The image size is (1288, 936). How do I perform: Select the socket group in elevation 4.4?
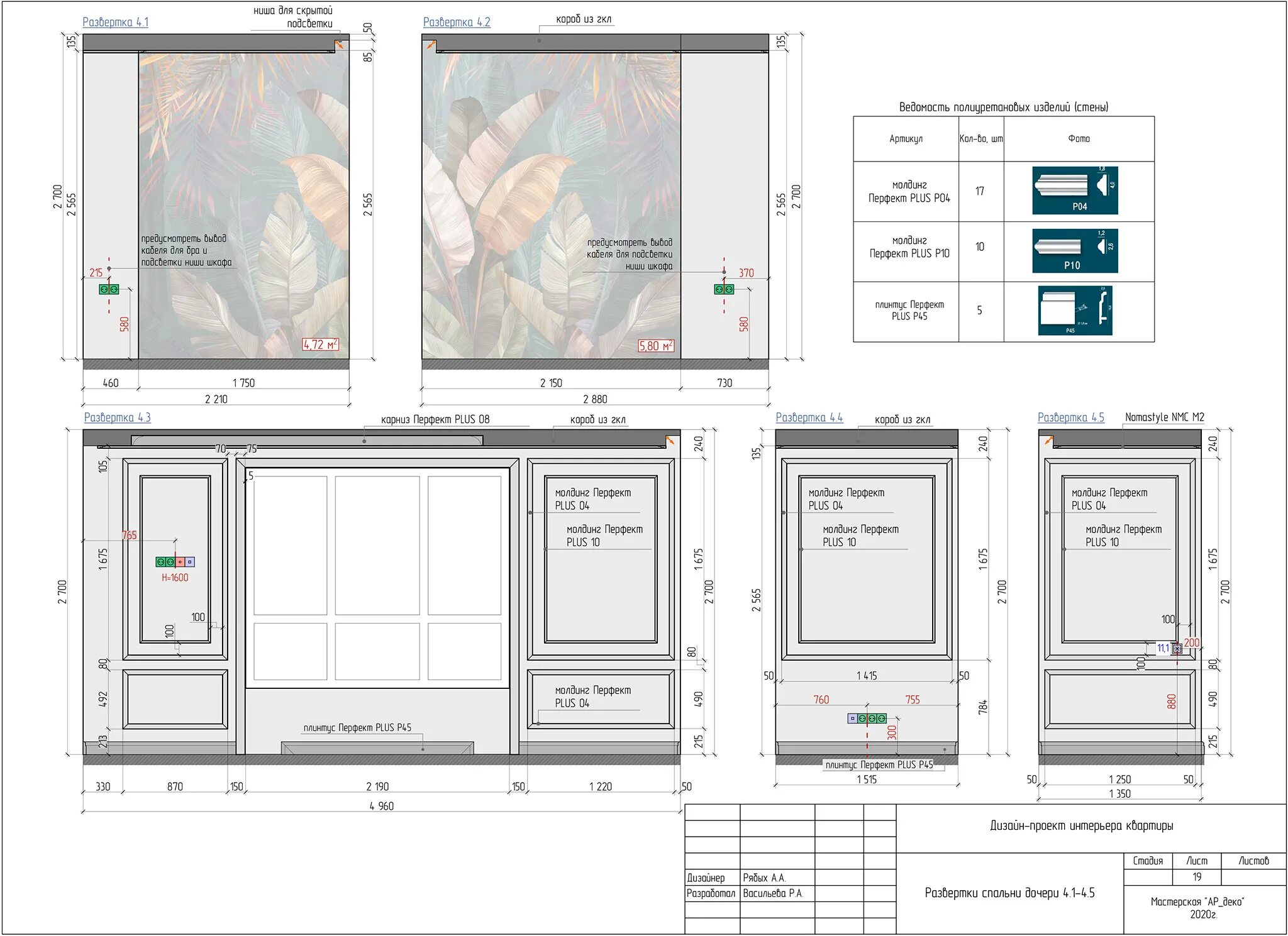[867, 718]
